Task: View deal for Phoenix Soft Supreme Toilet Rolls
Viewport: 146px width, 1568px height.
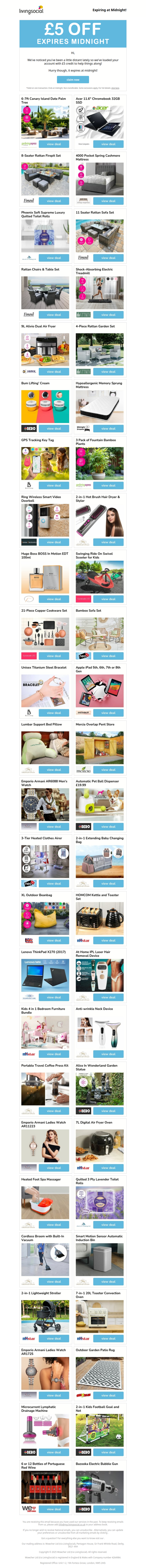Action: point(54,258)
